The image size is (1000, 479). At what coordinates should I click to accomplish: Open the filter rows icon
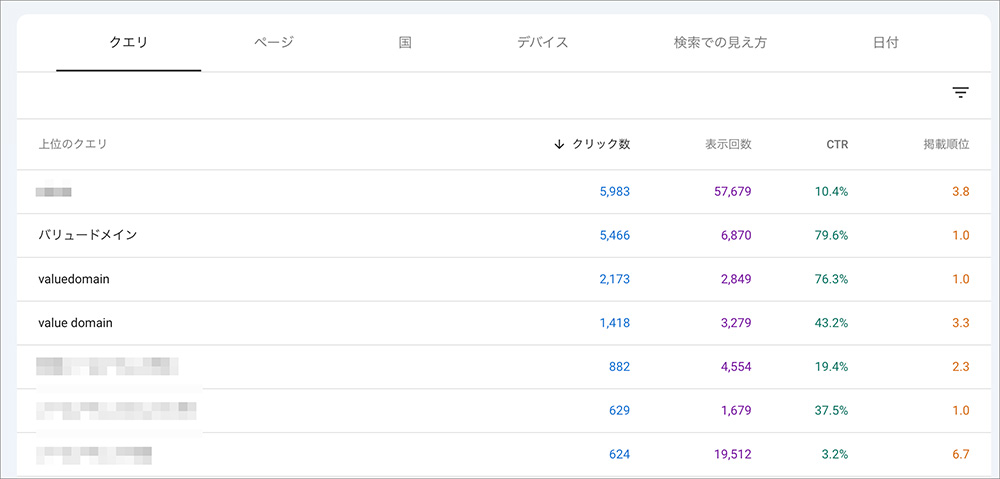tap(960, 93)
